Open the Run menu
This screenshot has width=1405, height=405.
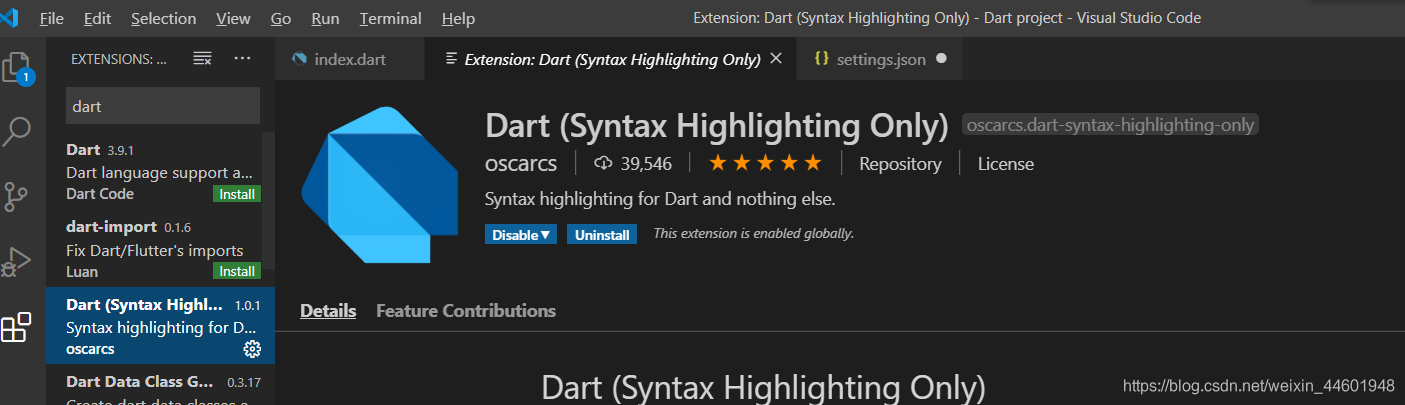(325, 19)
